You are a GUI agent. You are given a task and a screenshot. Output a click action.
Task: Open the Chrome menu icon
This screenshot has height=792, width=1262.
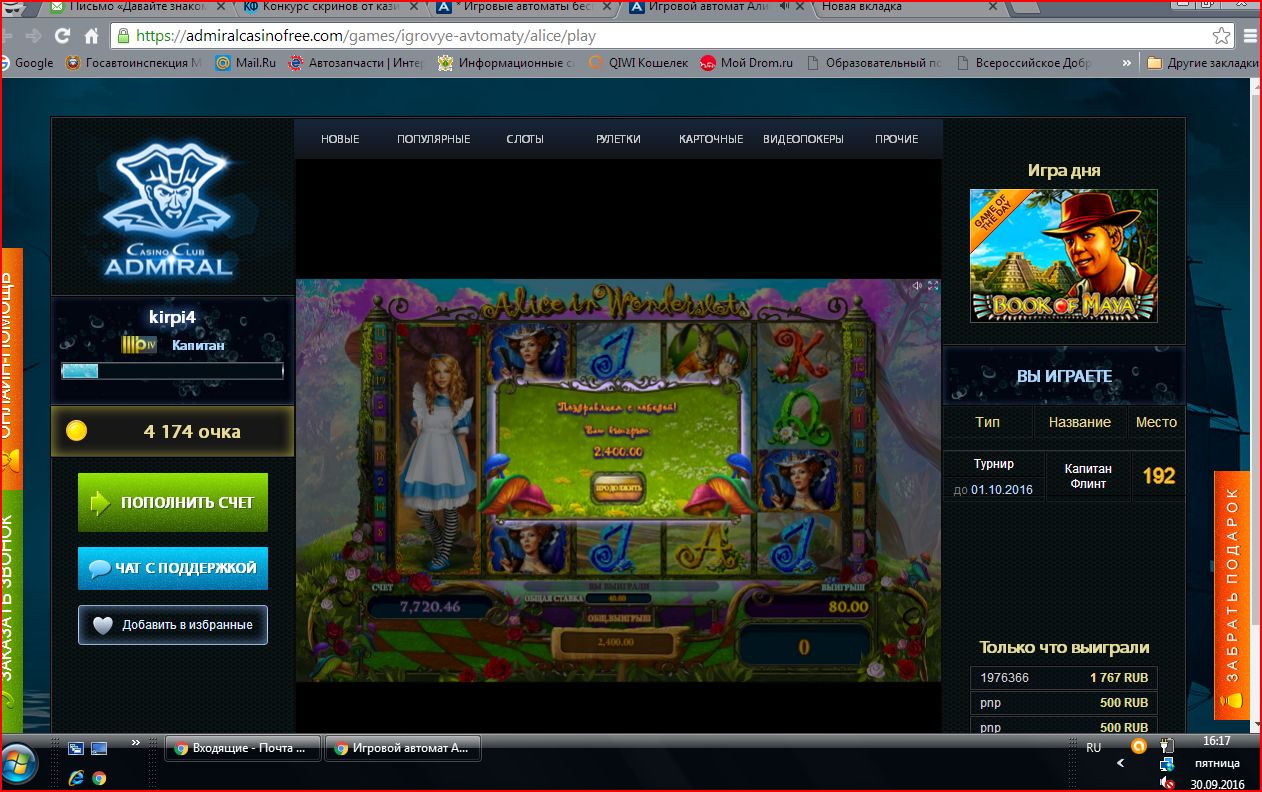1250,36
